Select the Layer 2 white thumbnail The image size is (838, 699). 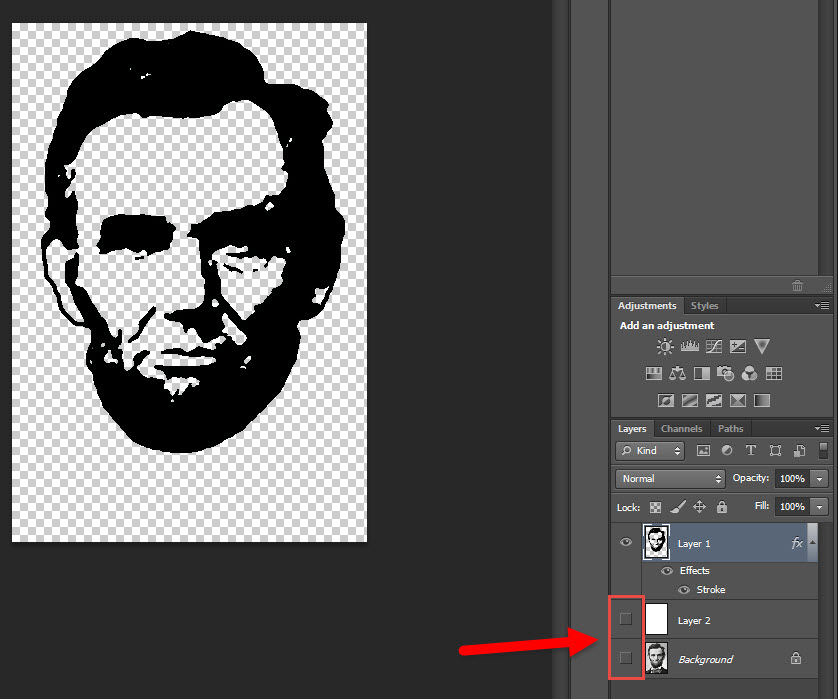656,620
